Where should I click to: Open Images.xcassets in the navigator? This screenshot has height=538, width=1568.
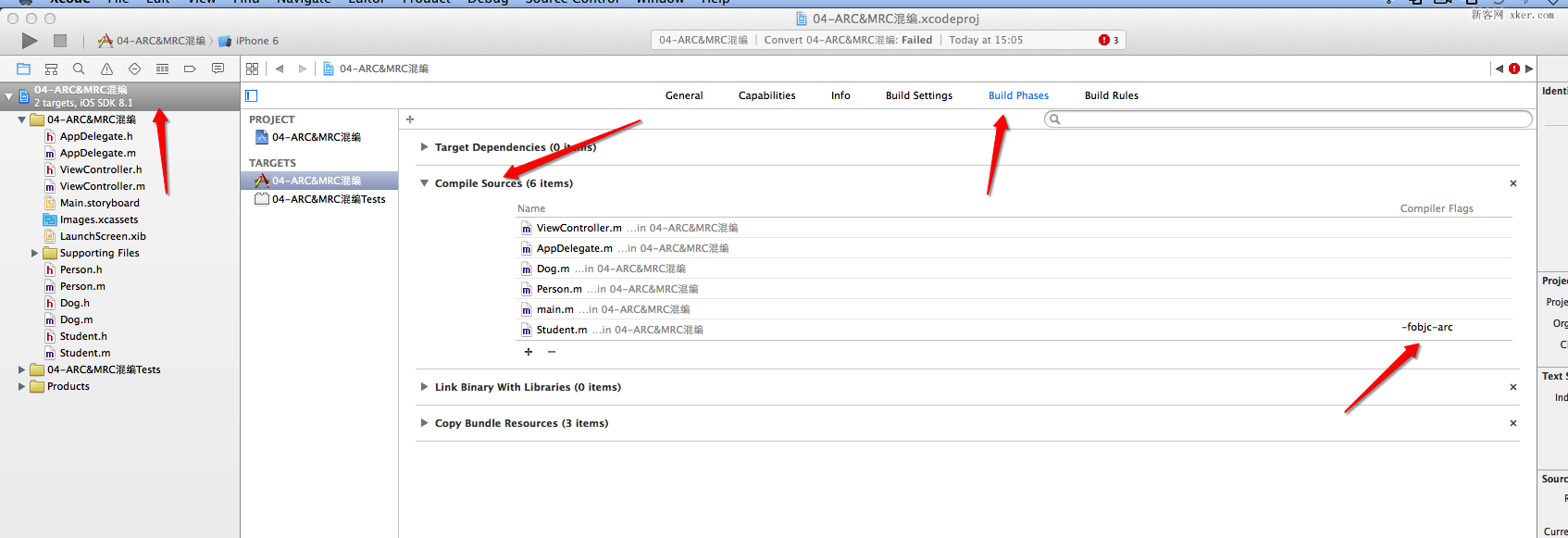(x=99, y=219)
